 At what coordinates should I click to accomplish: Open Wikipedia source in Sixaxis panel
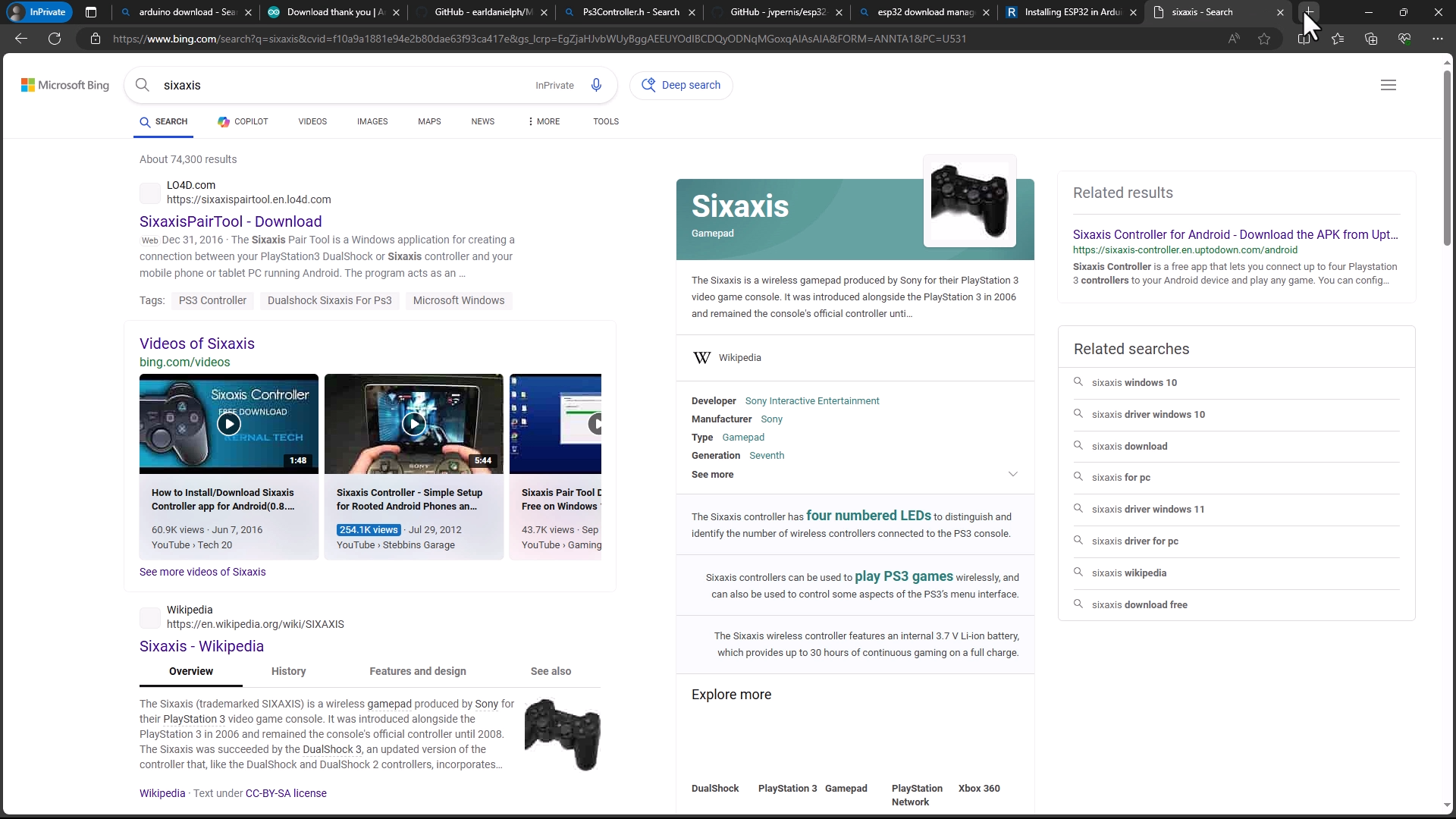[739, 358]
